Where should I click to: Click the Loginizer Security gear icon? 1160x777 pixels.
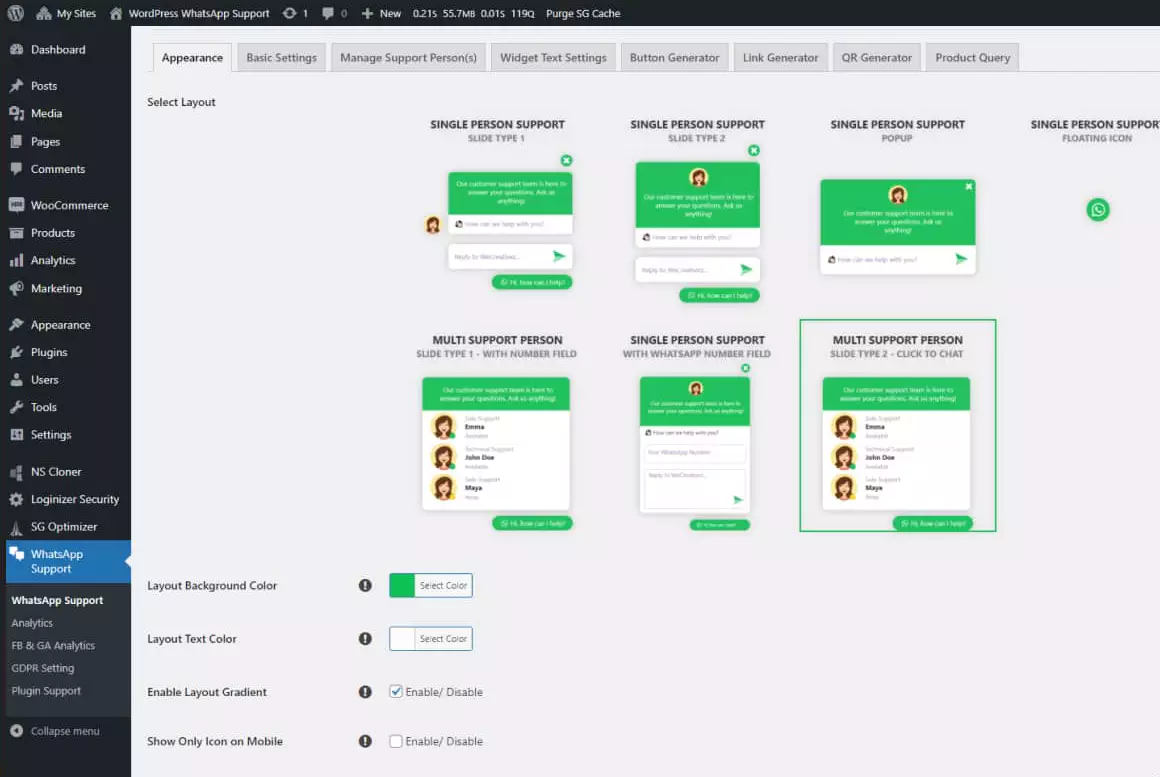[x=16, y=500]
